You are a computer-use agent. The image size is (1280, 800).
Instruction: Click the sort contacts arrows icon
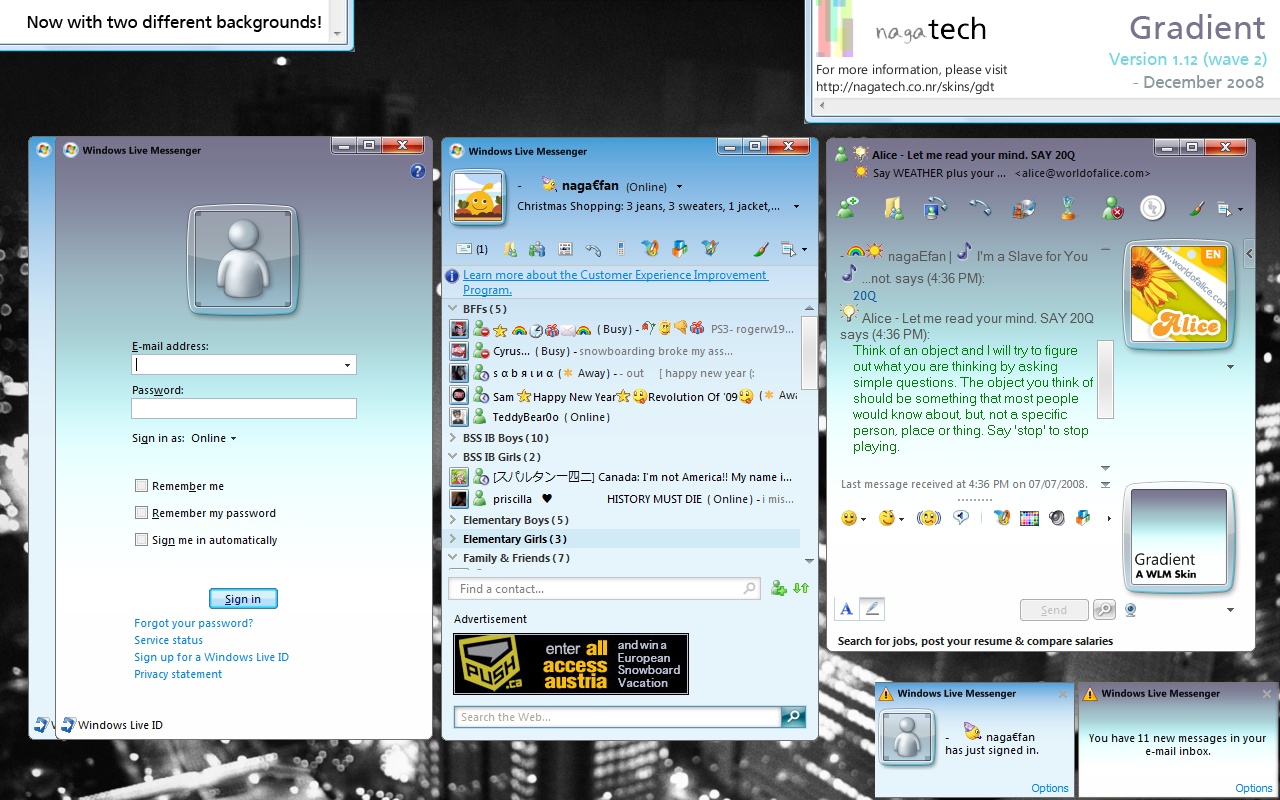[x=801, y=588]
